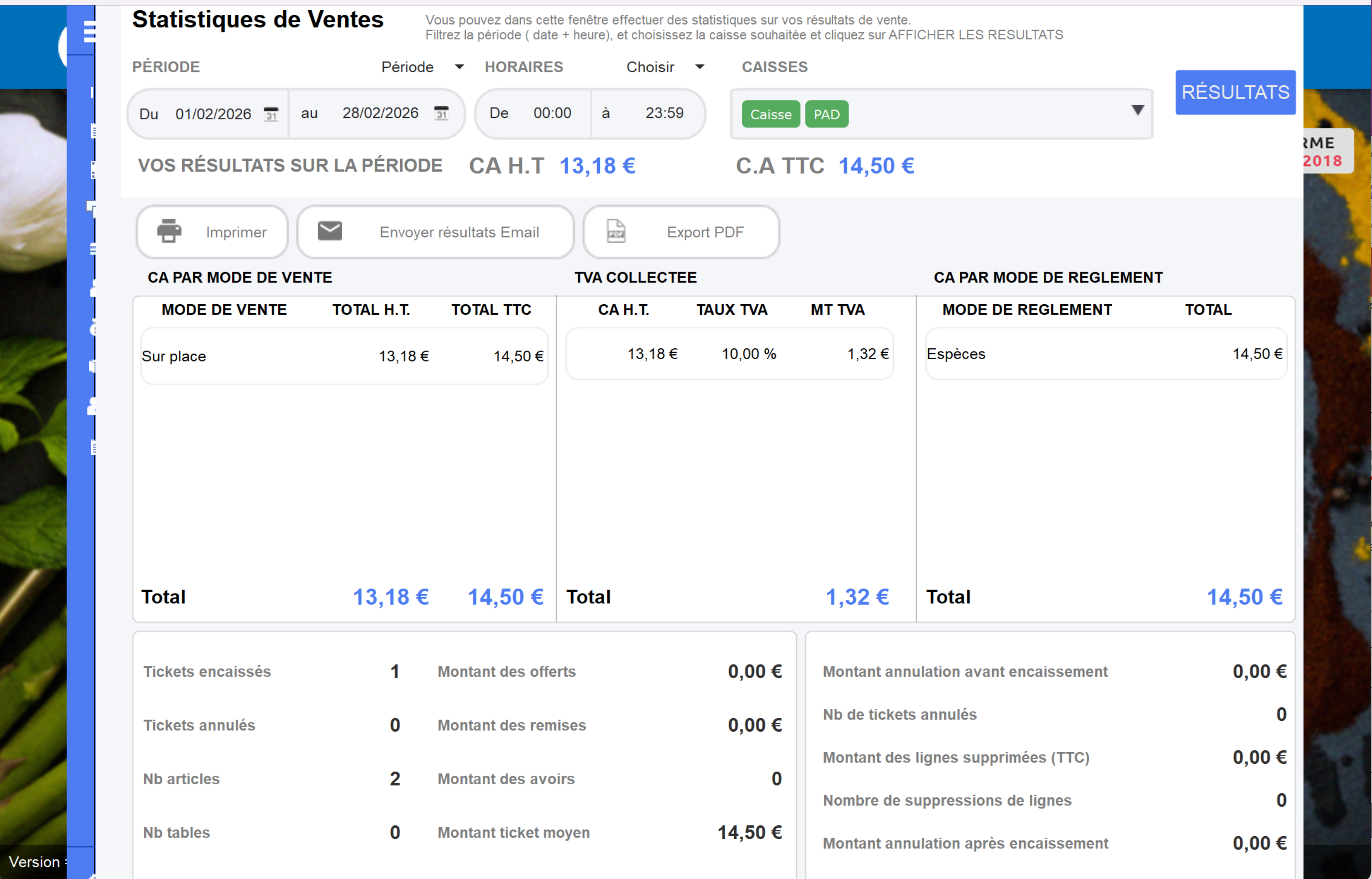1372x879 pixels.
Task: Click the green PAD tag
Action: 826,114
